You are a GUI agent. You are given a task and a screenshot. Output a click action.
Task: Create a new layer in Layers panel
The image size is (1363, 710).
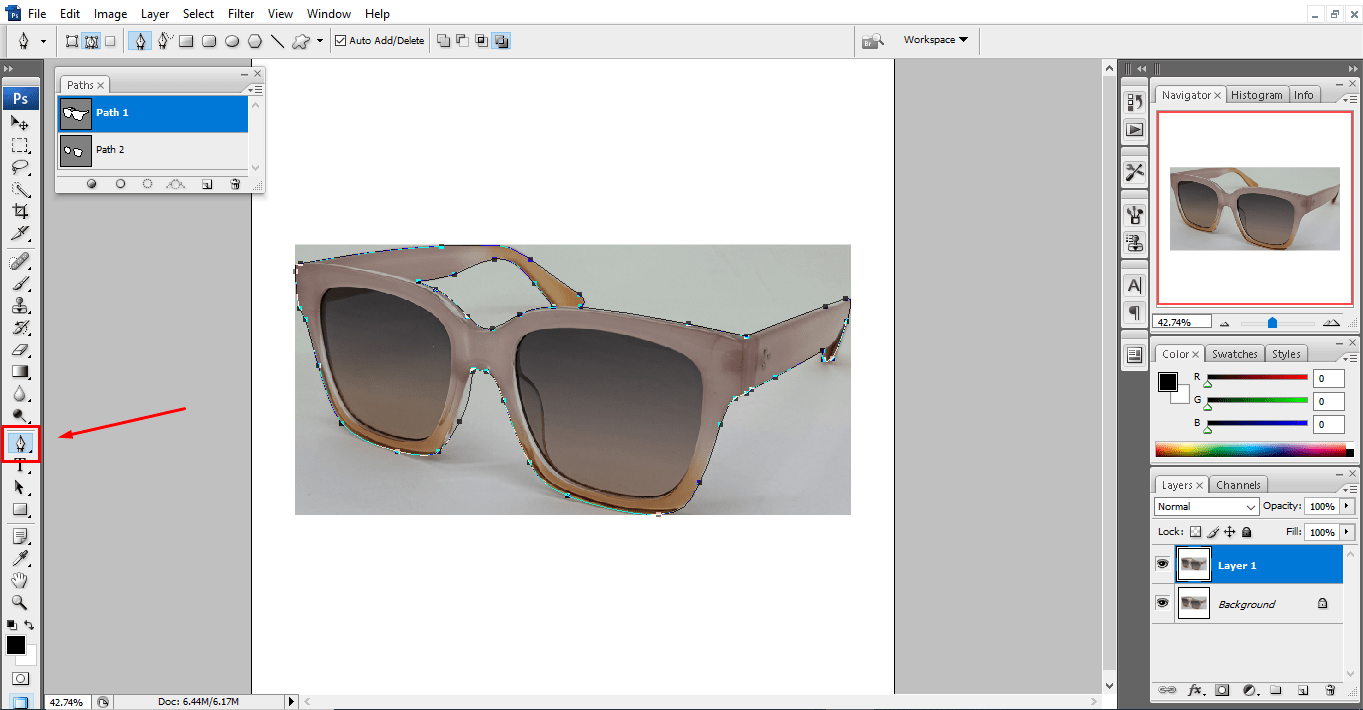(1303, 689)
